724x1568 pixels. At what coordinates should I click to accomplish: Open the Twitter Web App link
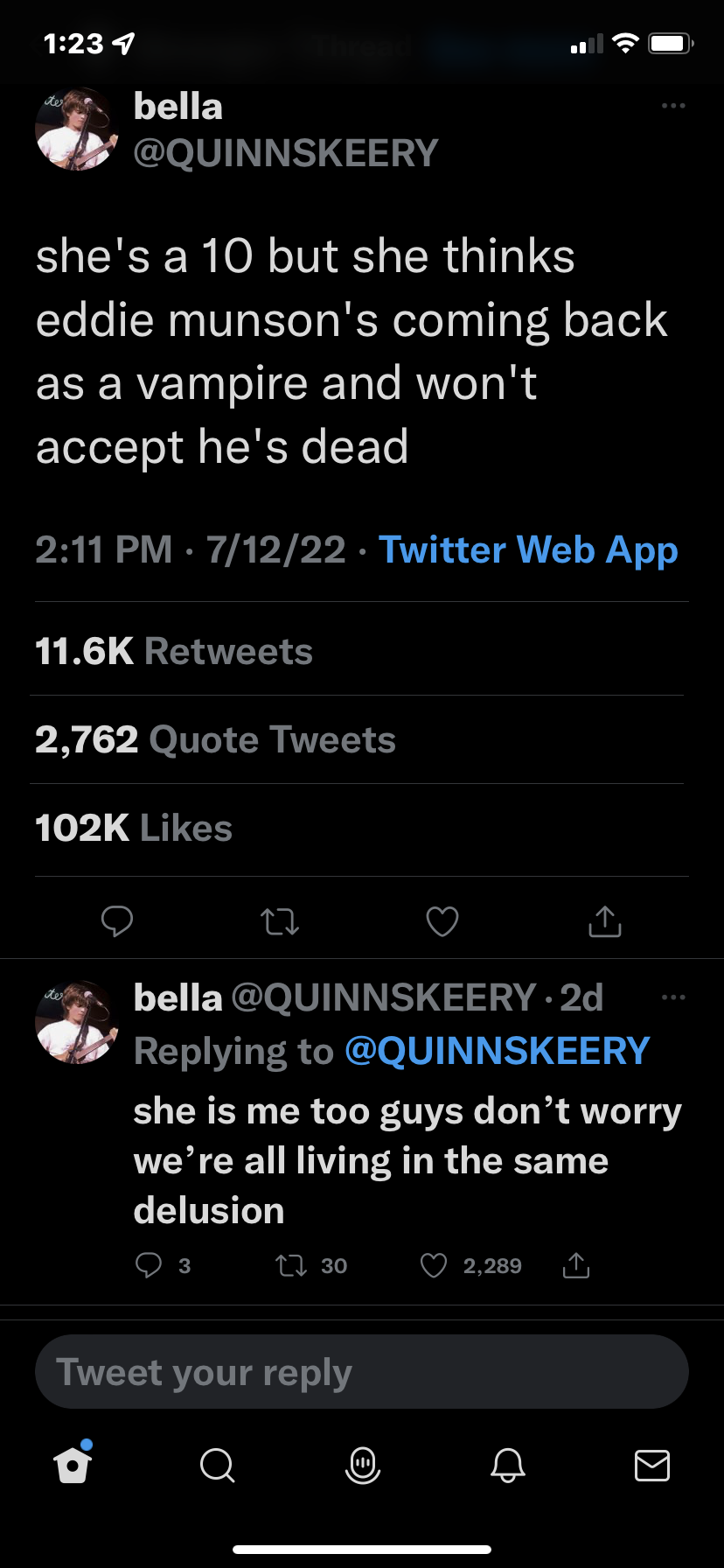coord(528,549)
